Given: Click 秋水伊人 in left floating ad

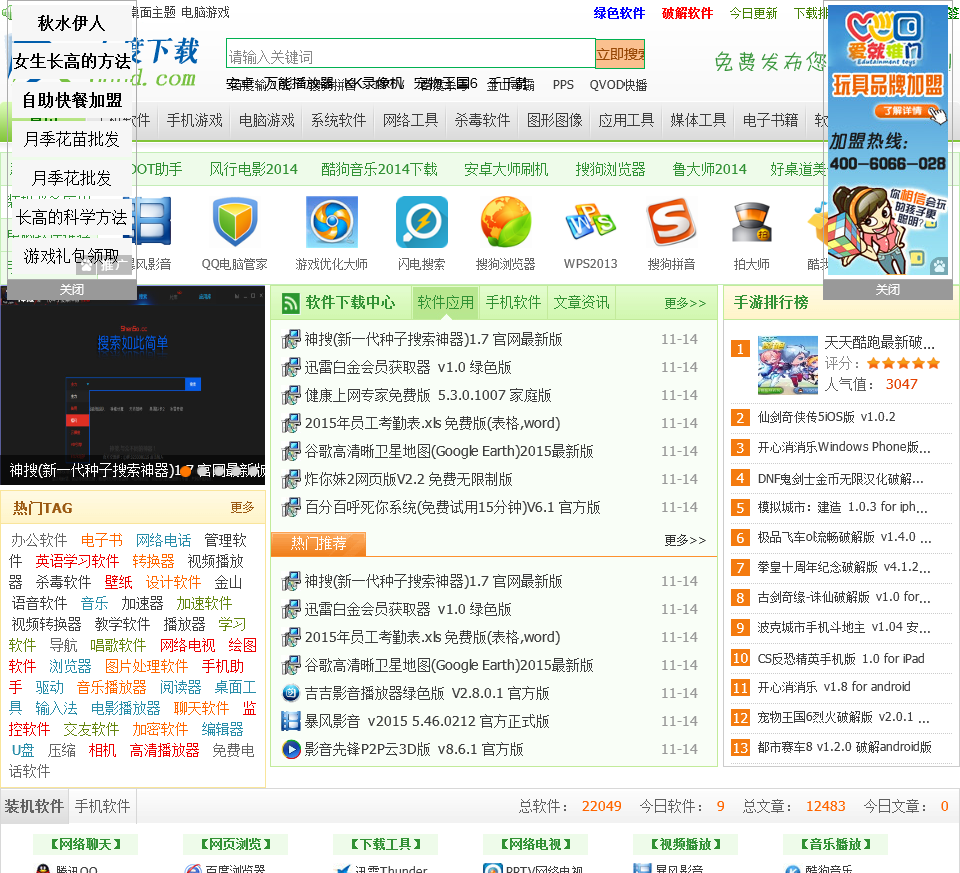Looking at the screenshot, I should click(72, 23).
